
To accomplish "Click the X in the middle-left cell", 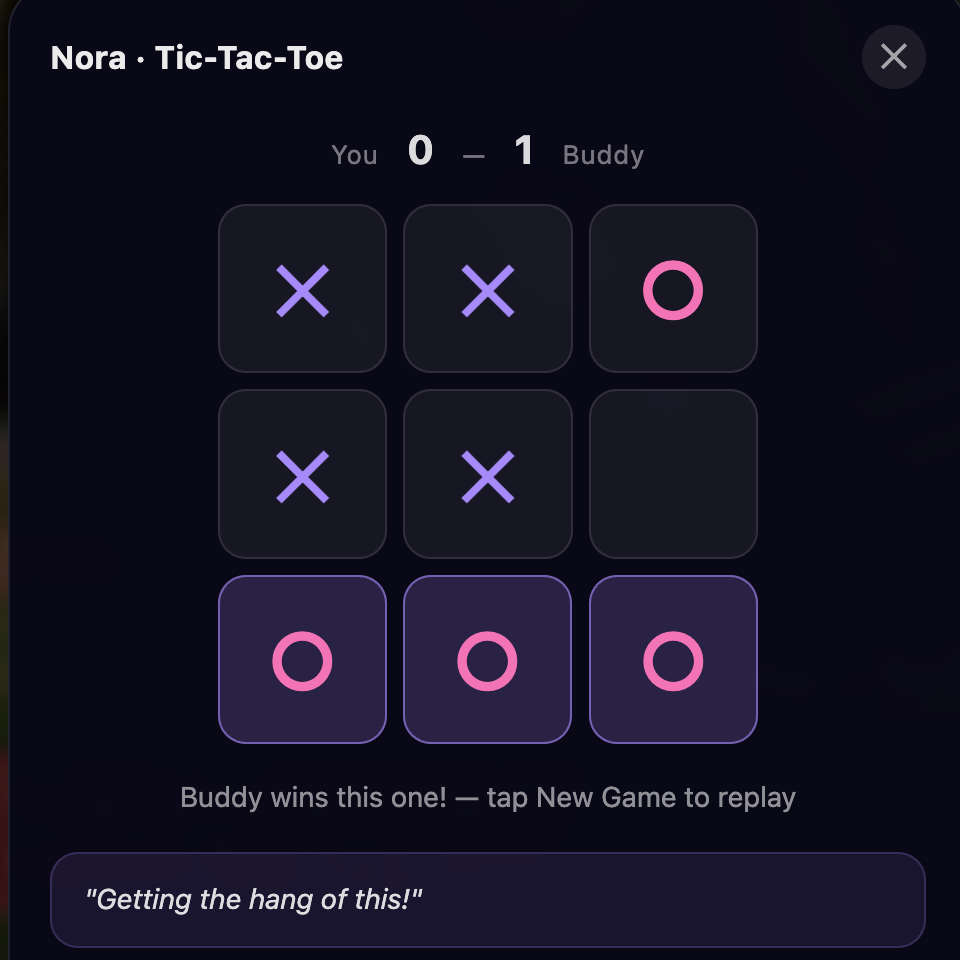I will [x=302, y=473].
